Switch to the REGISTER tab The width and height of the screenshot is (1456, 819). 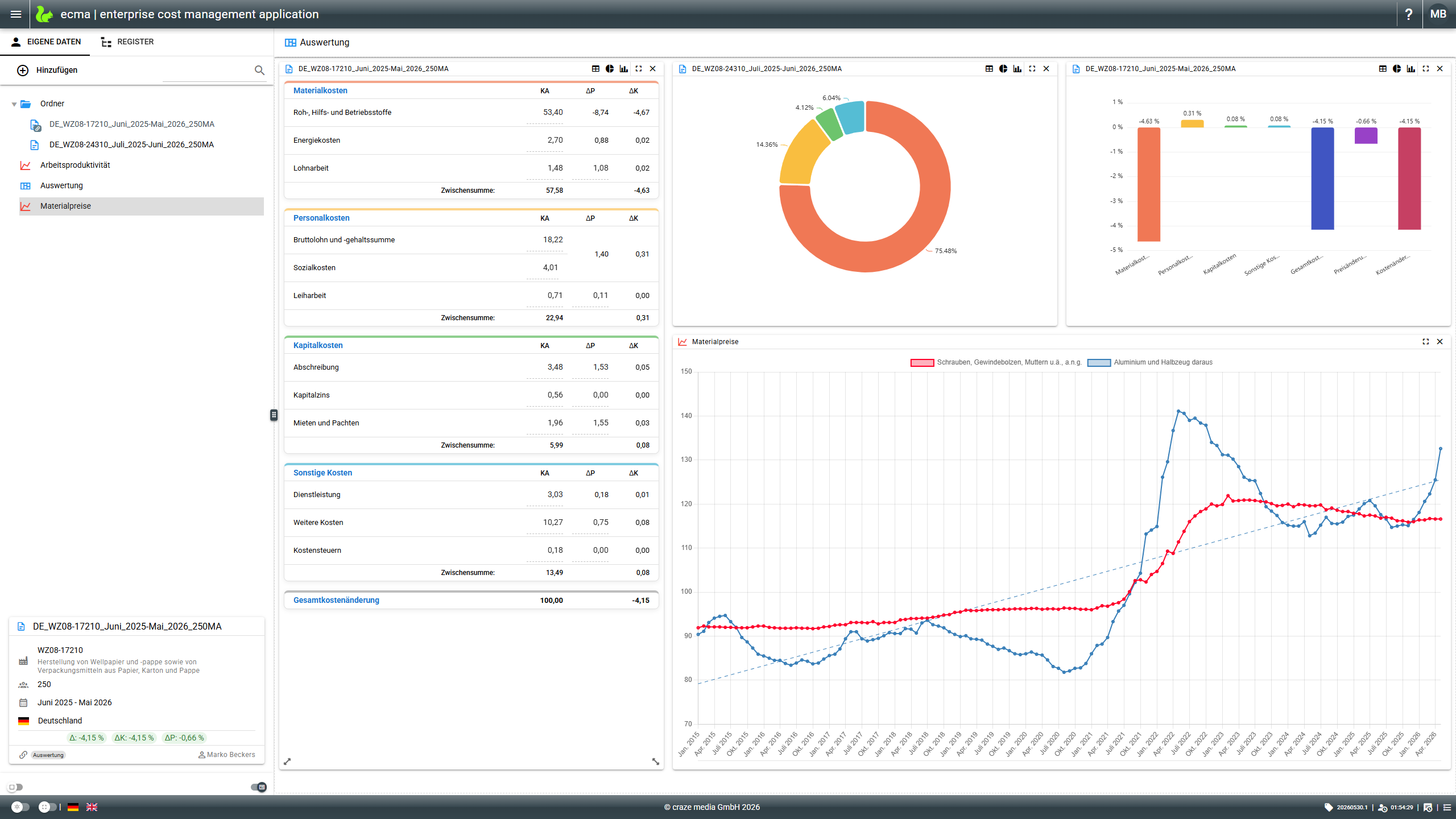(x=127, y=42)
